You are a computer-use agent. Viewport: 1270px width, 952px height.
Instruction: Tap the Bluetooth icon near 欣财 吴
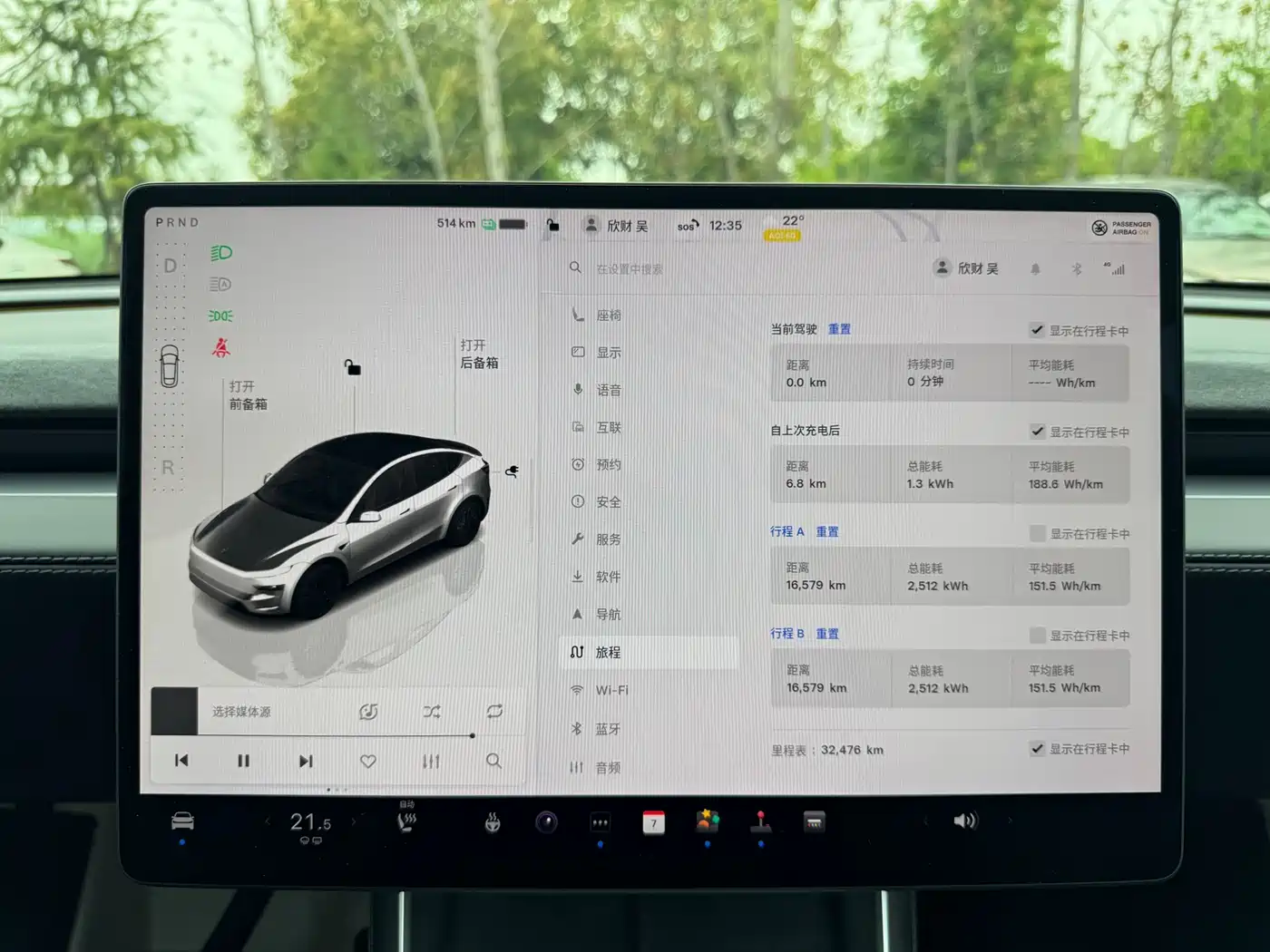coord(1077,268)
